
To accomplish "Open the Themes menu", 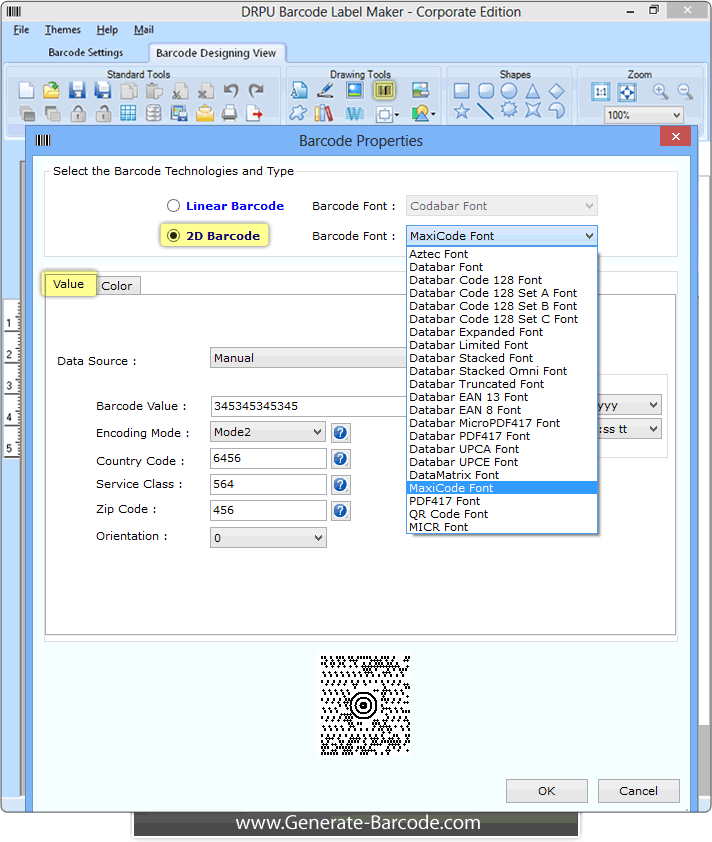I will click(x=63, y=30).
